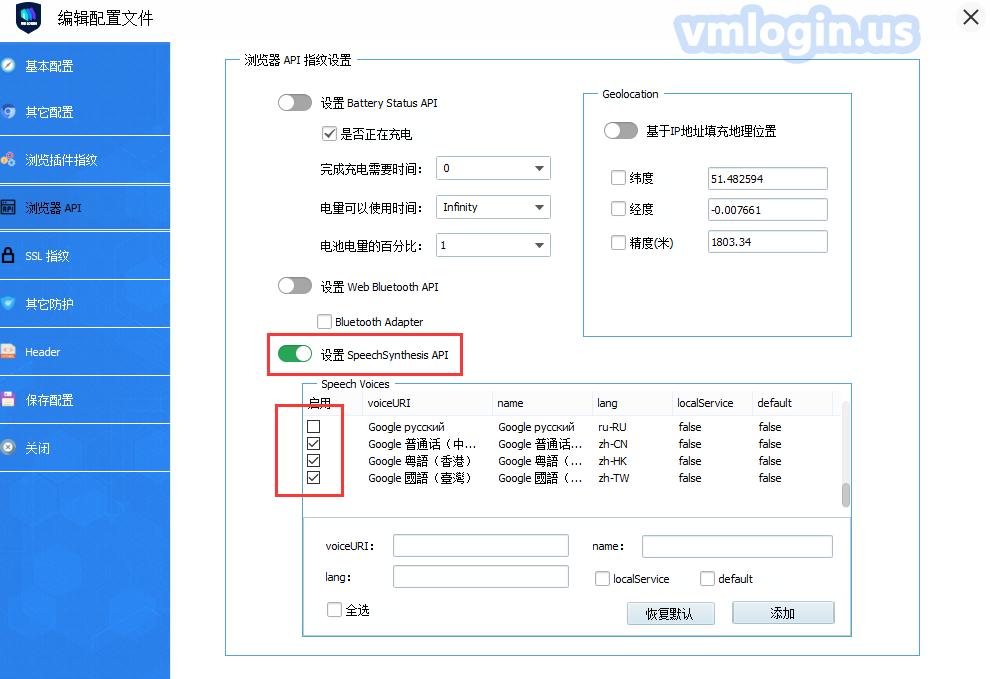The height and width of the screenshot is (679, 990).
Task: Click the 浏览插件指纹 sidebar icon
Action: point(9,160)
